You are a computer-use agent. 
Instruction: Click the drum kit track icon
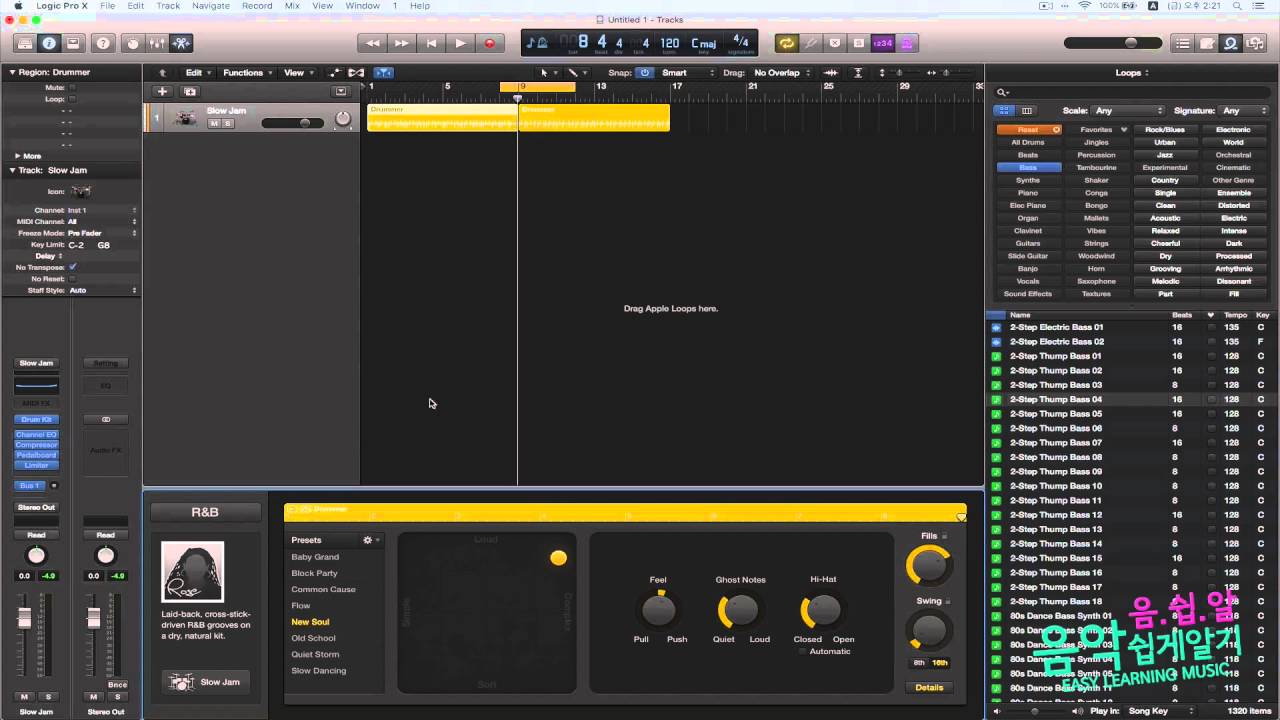coord(185,118)
